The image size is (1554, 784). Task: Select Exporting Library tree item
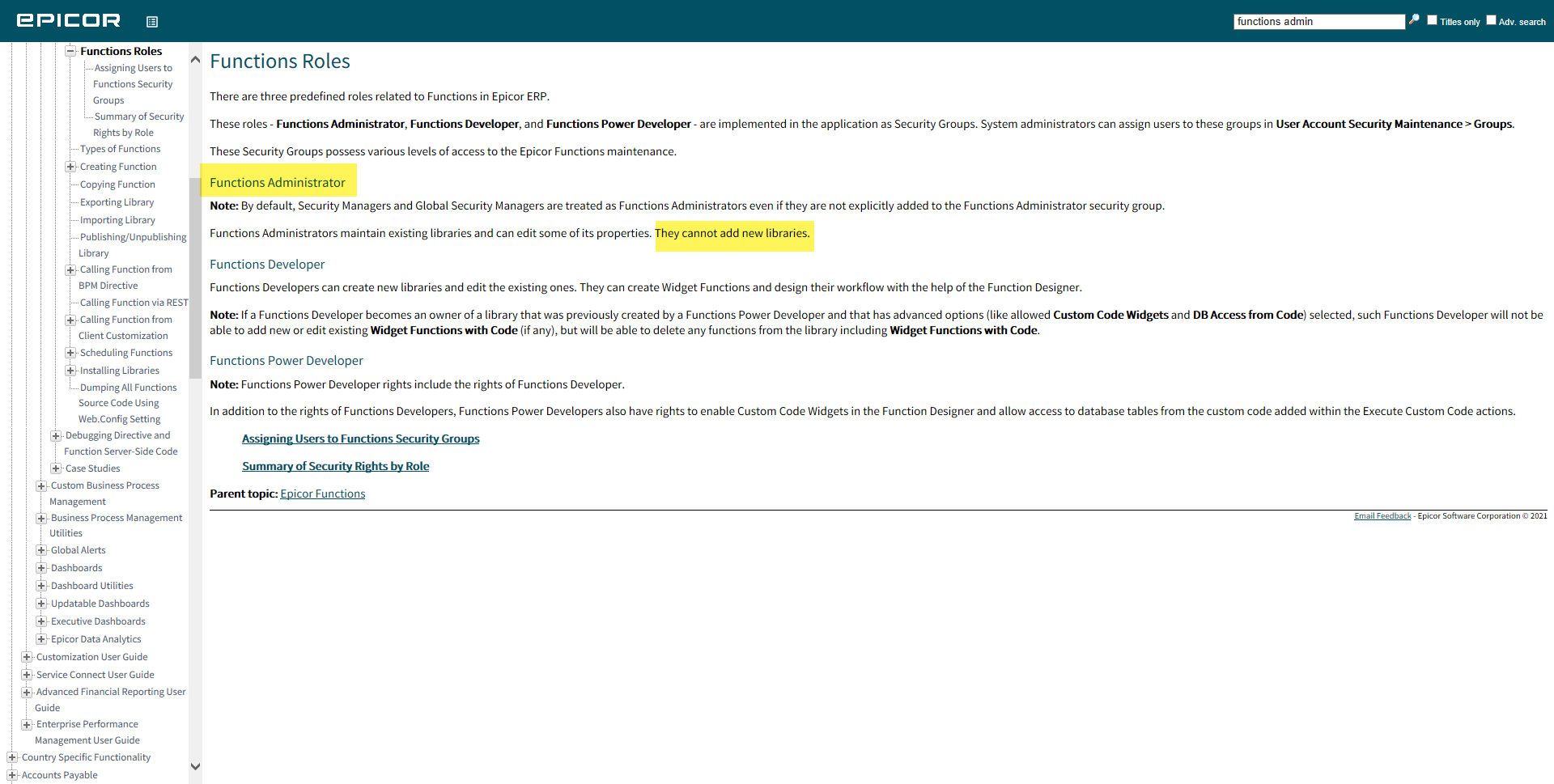117,202
